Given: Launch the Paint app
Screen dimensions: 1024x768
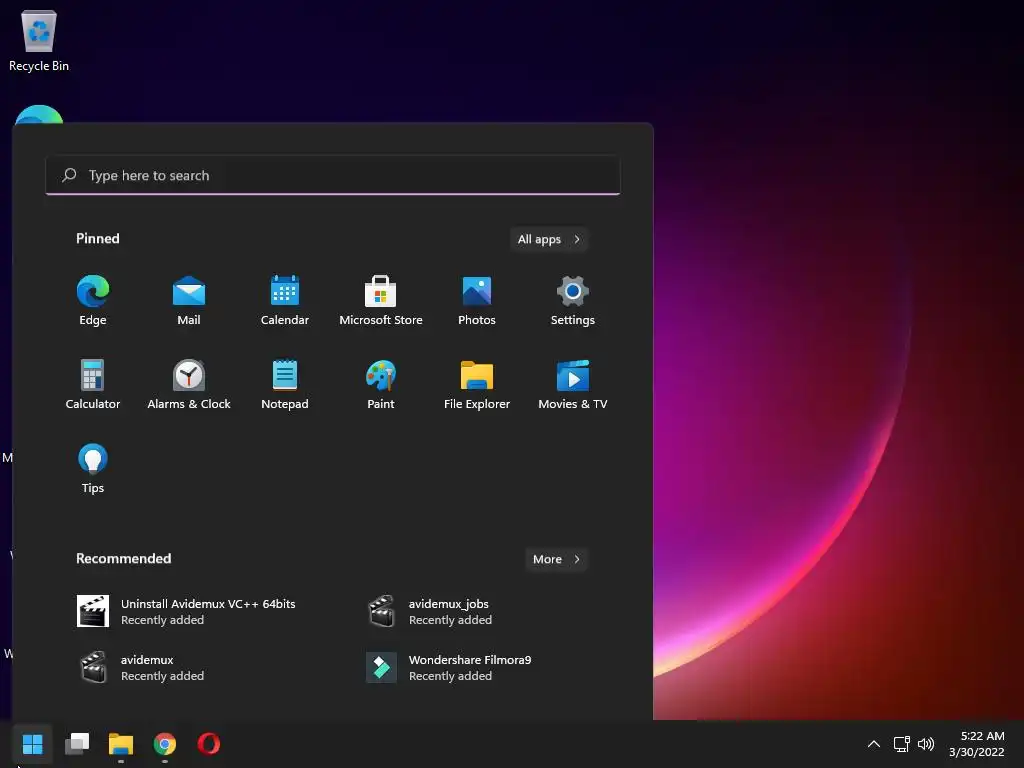Looking at the screenshot, I should (x=381, y=385).
